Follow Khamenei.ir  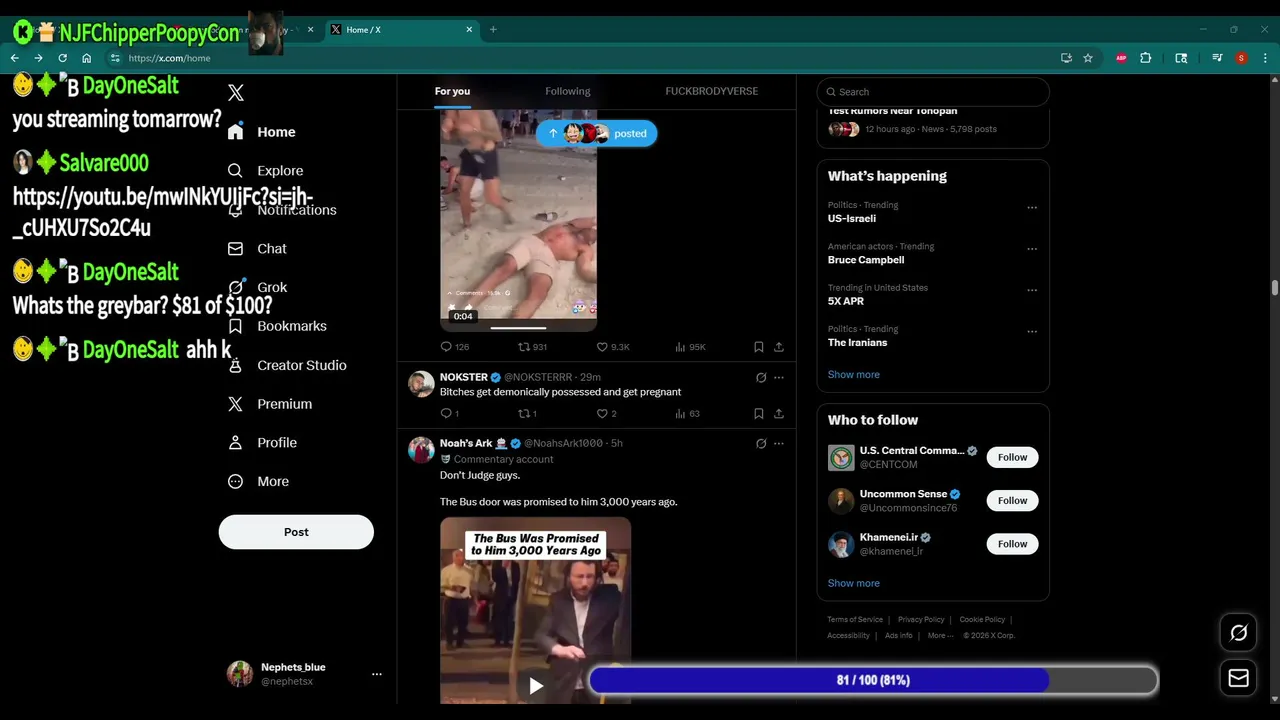tap(1012, 544)
